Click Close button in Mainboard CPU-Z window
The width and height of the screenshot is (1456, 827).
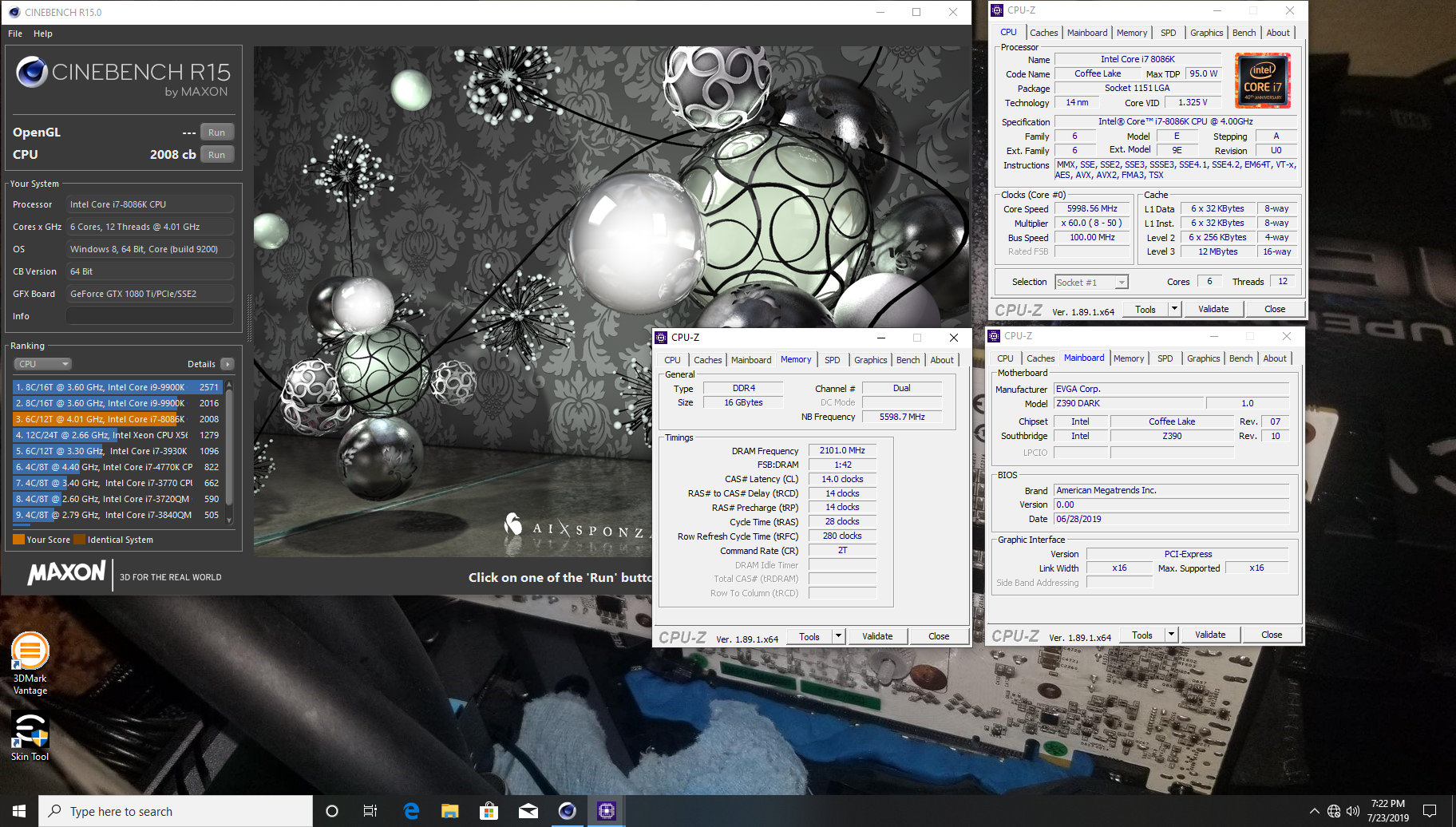click(1272, 635)
